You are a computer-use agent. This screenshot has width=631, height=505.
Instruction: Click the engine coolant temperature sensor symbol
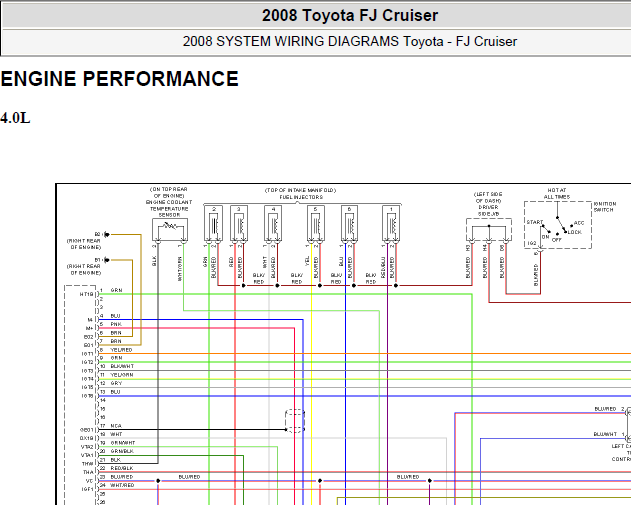(x=170, y=230)
